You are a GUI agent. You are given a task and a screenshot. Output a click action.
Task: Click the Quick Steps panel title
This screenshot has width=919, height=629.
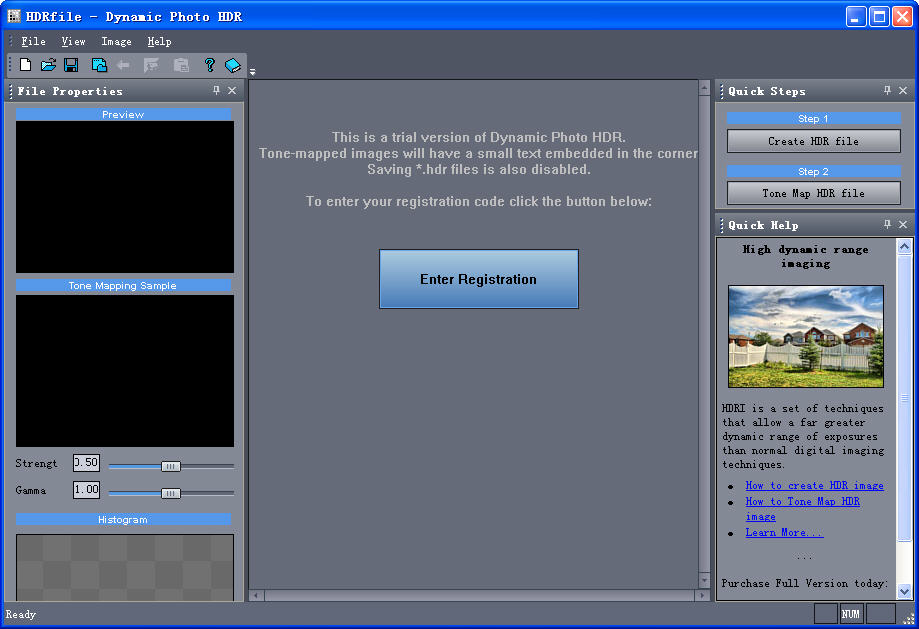pos(767,91)
